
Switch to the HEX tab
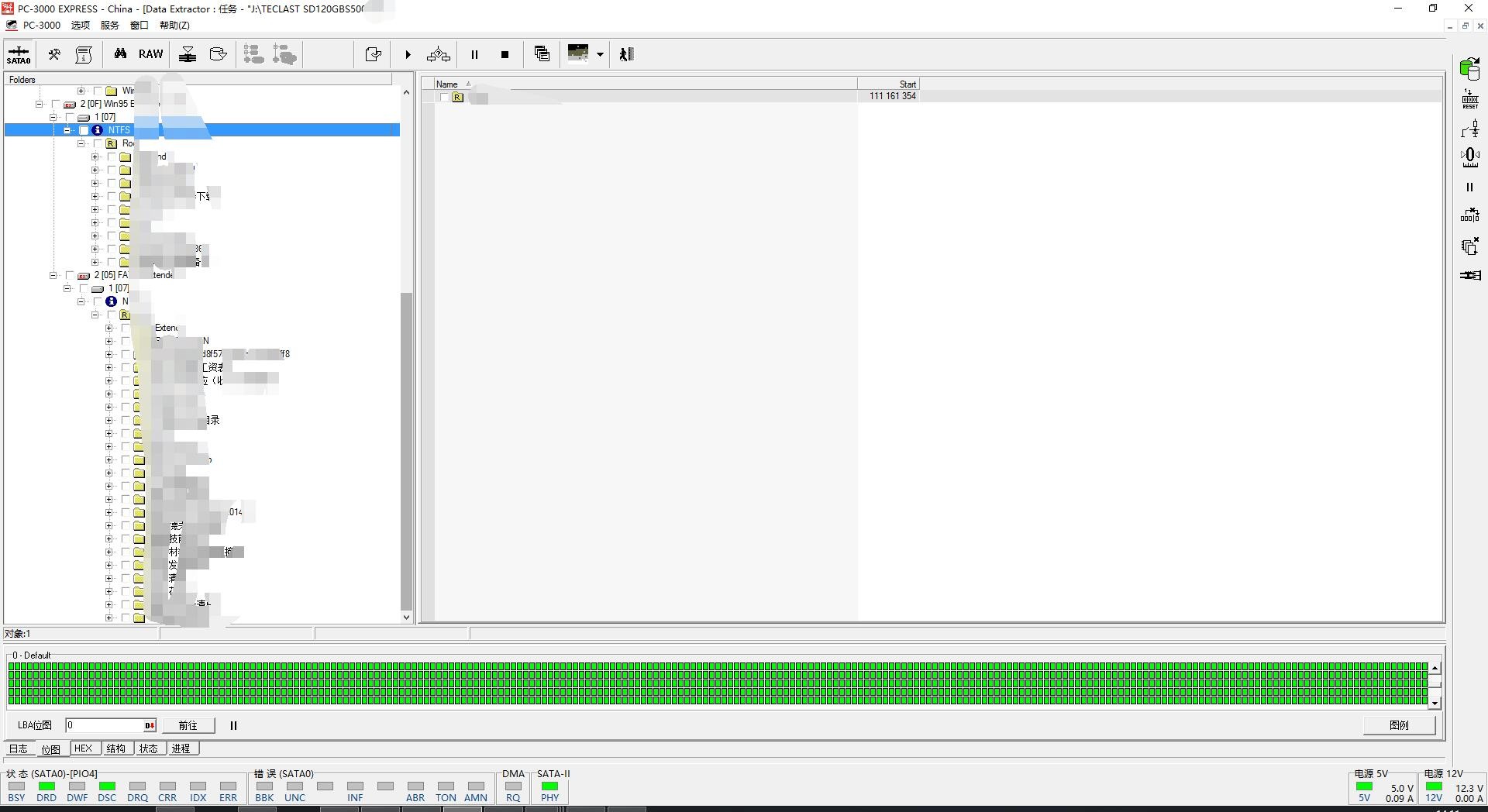pyautogui.click(x=84, y=748)
